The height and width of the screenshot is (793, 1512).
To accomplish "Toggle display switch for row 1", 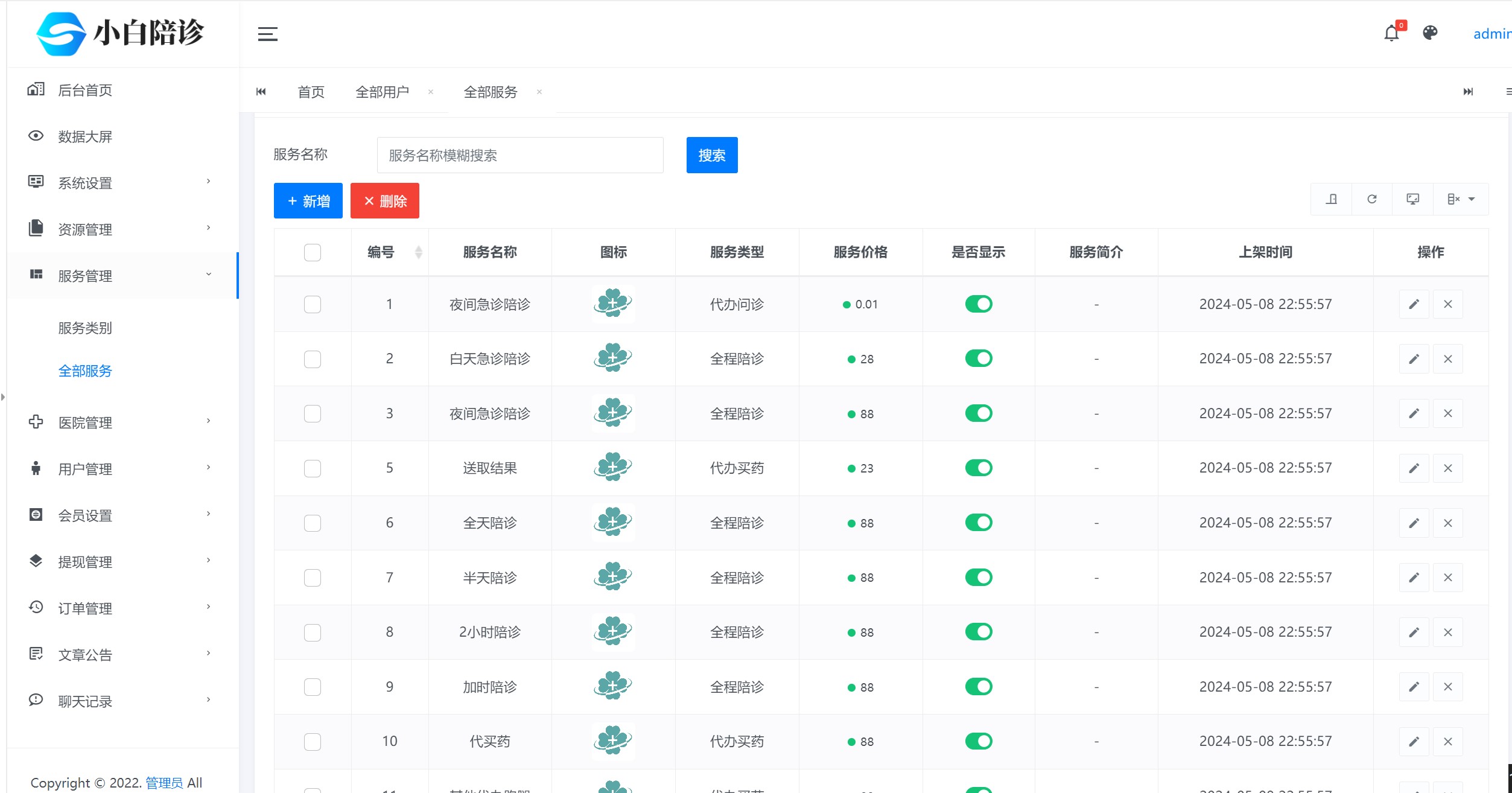I will click(x=979, y=304).
